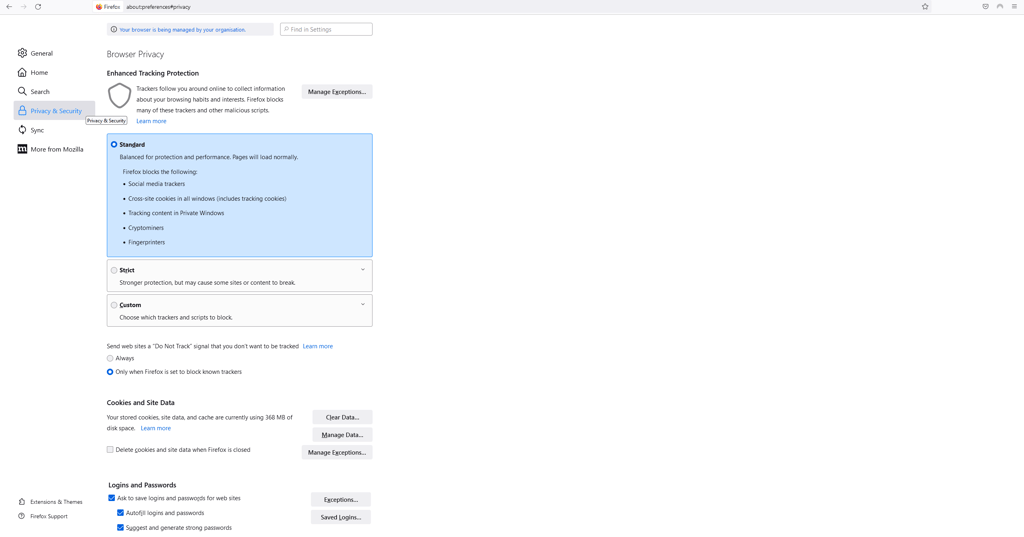Click the Firefox logo in the address bar

pyautogui.click(x=99, y=7)
